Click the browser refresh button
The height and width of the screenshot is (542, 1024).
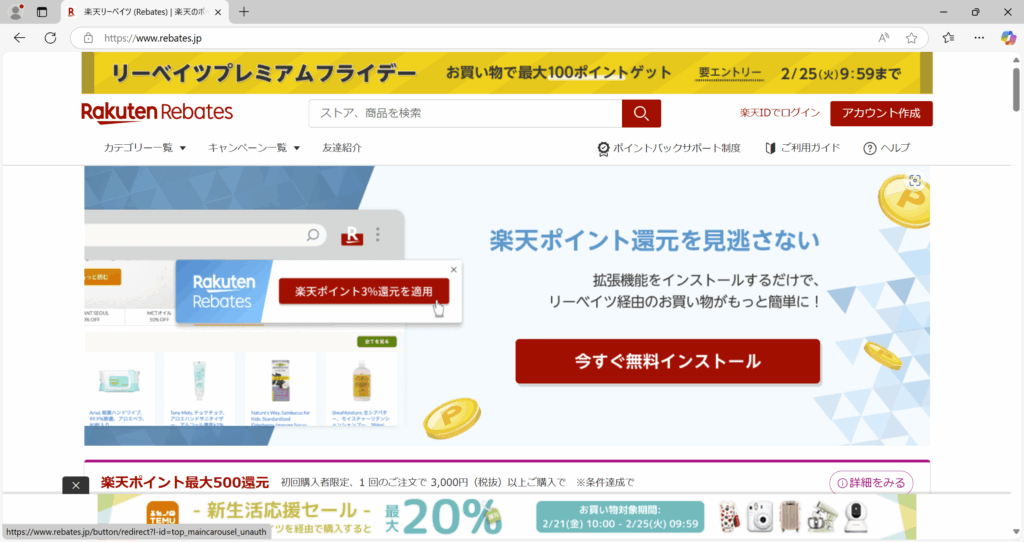click(50, 38)
